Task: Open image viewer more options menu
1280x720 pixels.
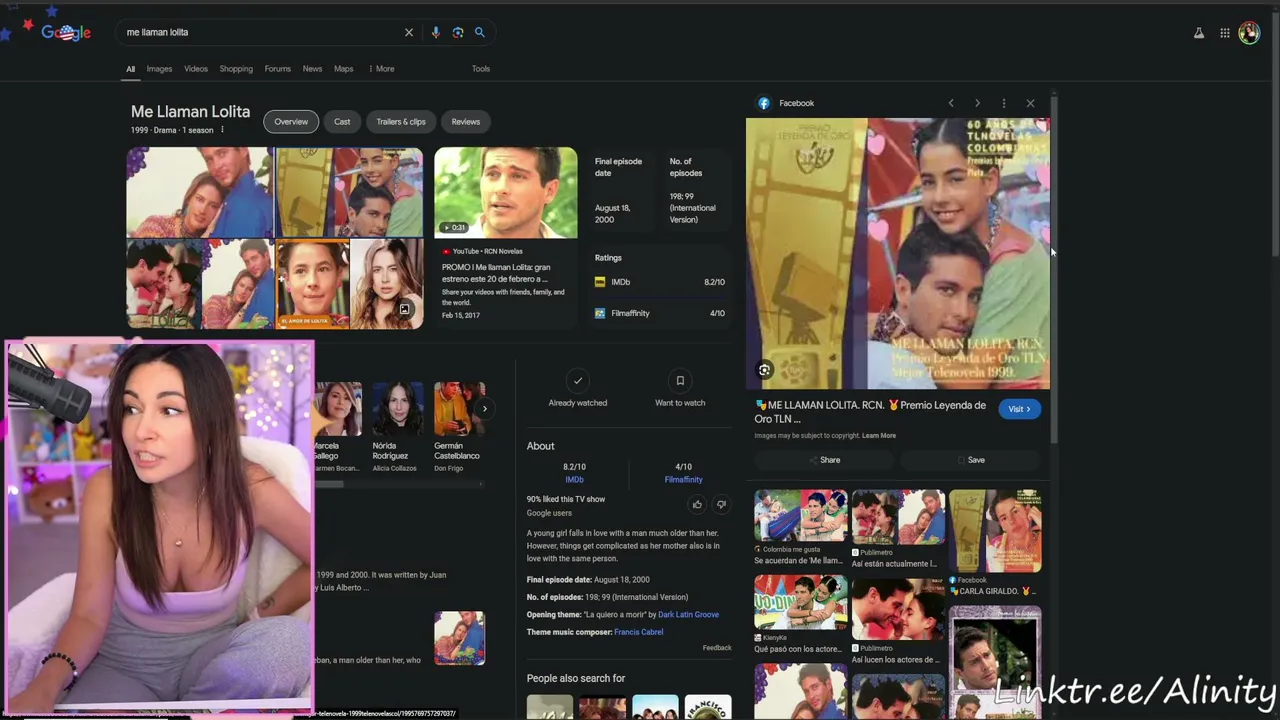Action: [x=1004, y=103]
